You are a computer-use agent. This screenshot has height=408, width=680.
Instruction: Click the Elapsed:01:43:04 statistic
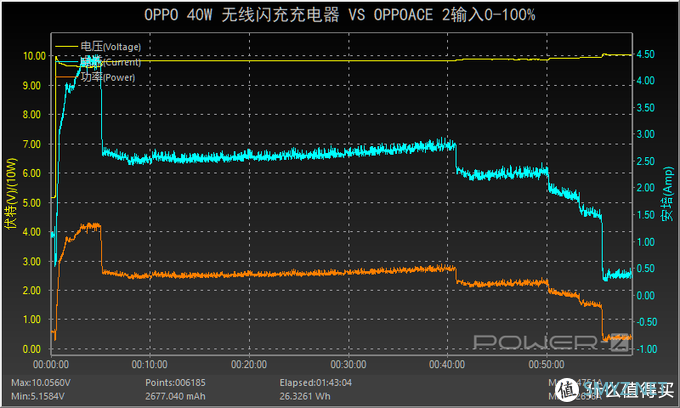tap(316, 383)
